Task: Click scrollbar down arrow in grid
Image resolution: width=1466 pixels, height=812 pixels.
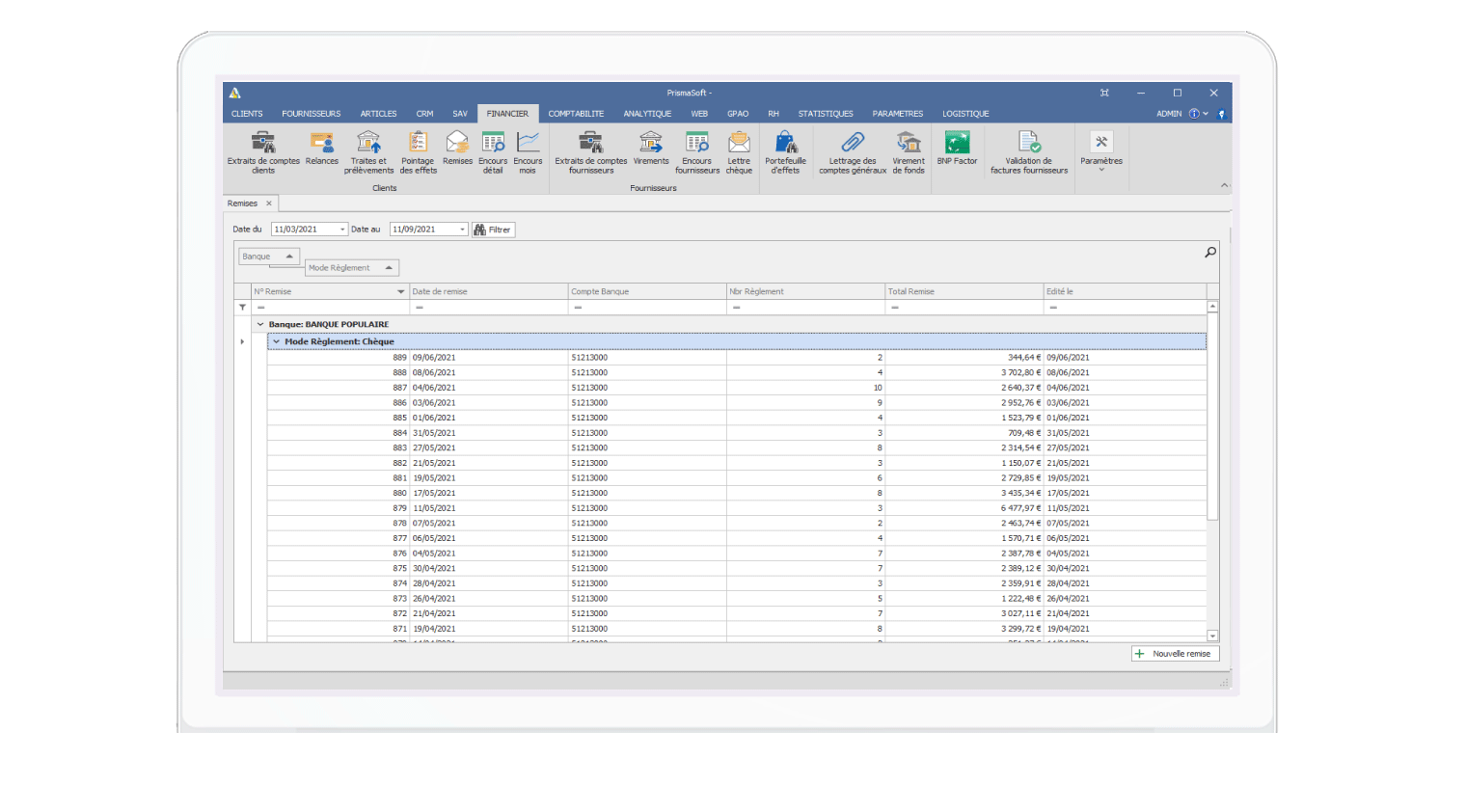Action: pos(1212,636)
